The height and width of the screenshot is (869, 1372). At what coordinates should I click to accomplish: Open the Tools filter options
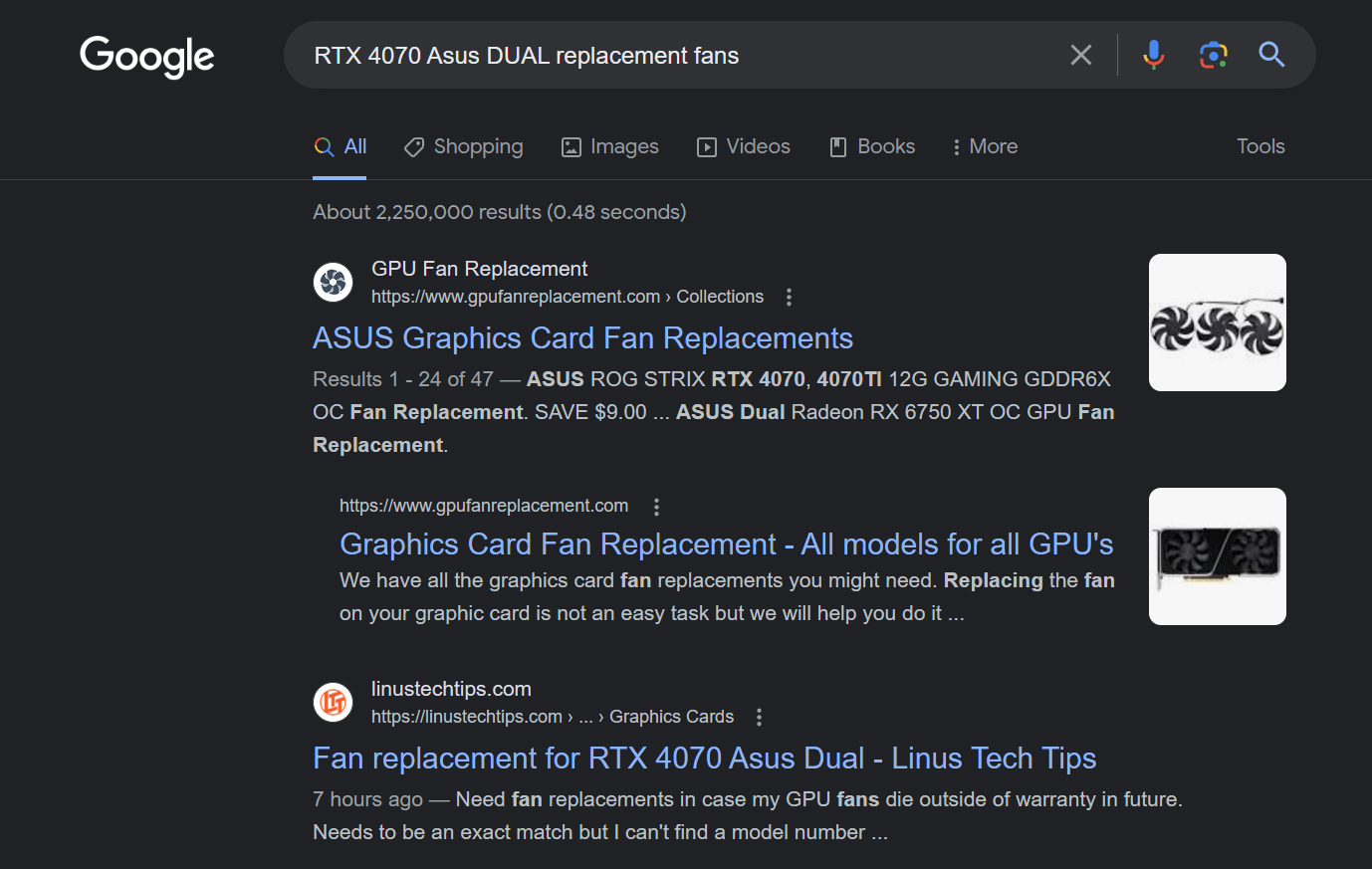(1260, 146)
